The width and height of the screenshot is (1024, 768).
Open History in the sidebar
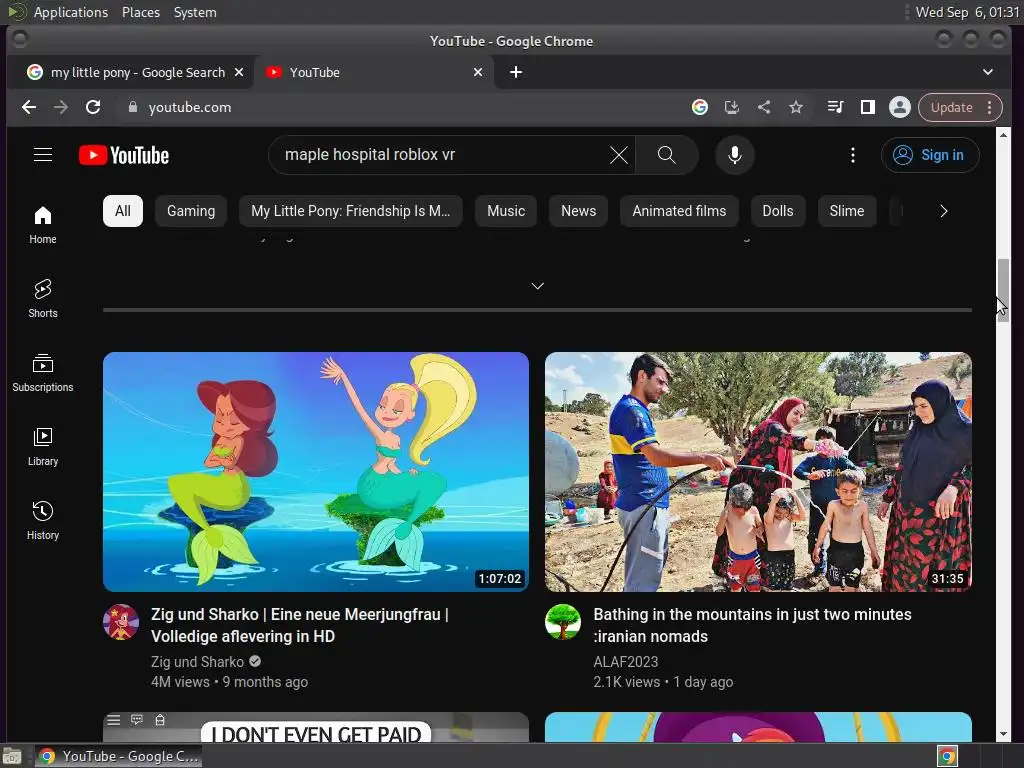(42, 520)
